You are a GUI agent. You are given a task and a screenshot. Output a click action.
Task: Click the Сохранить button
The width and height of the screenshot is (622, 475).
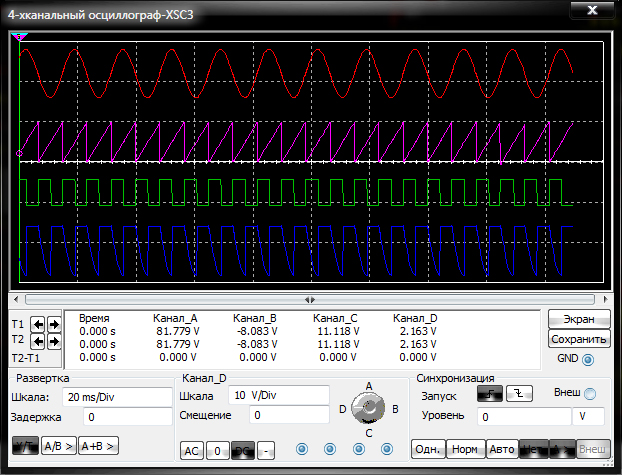tap(579, 339)
